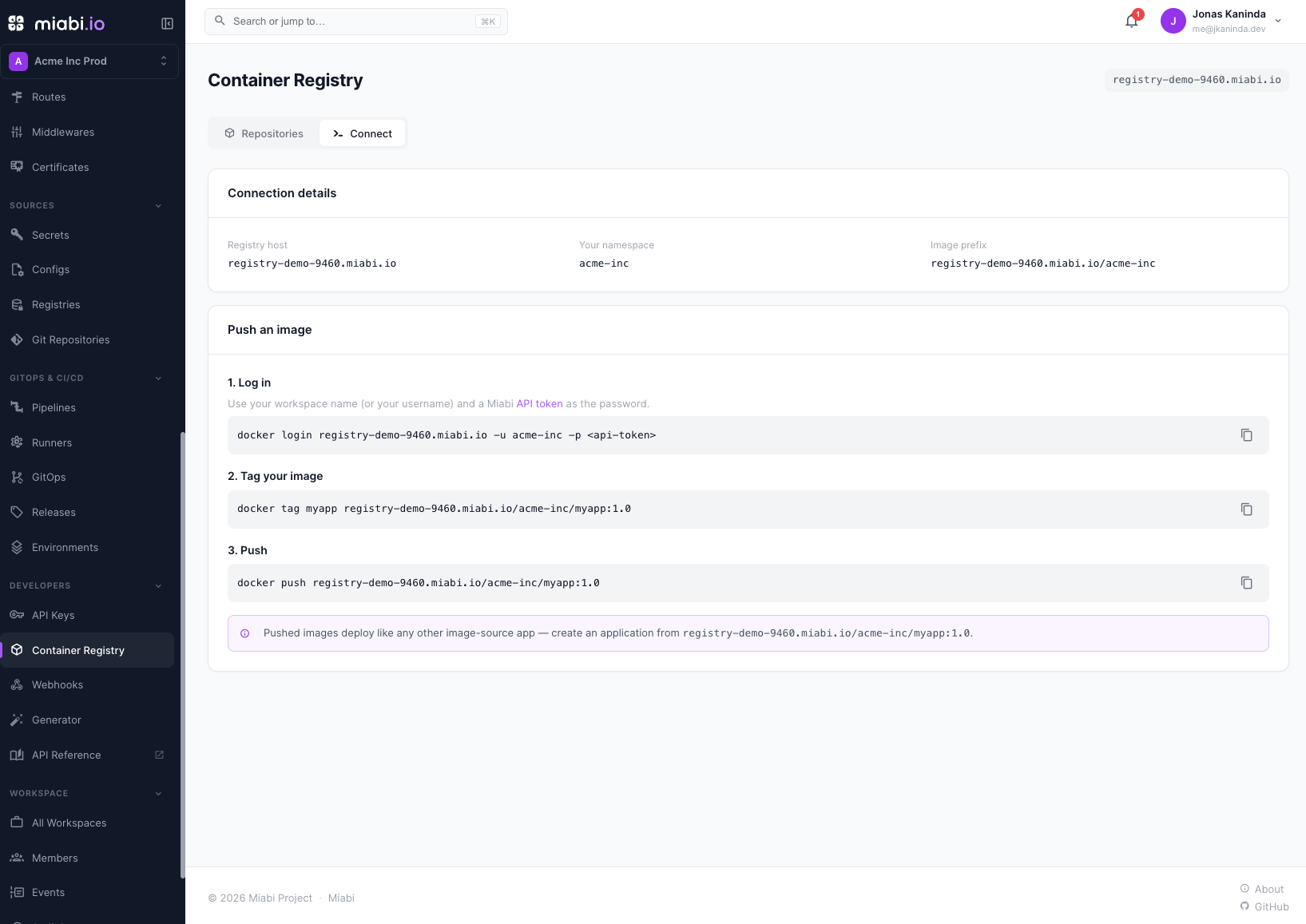Open All Workspaces in the sidebar
The image size is (1306, 924).
tap(87, 823)
